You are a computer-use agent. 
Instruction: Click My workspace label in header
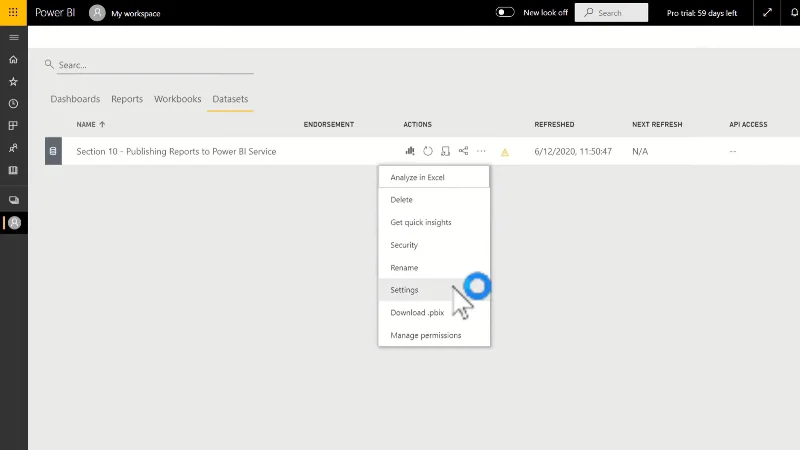[x=136, y=14]
